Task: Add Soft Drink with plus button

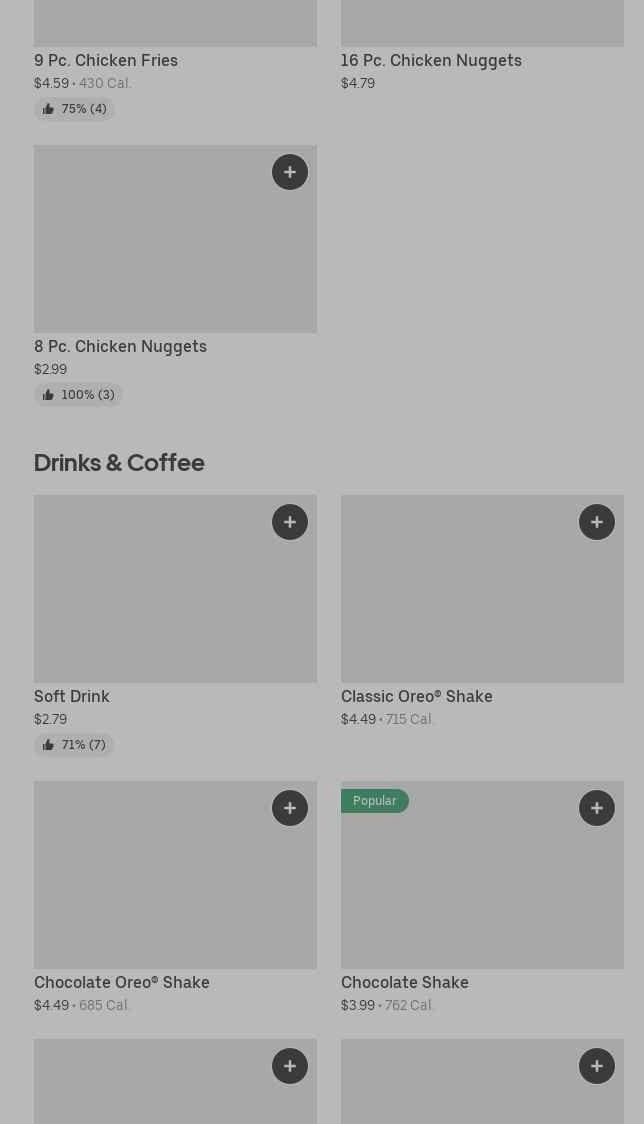Action: (290, 522)
